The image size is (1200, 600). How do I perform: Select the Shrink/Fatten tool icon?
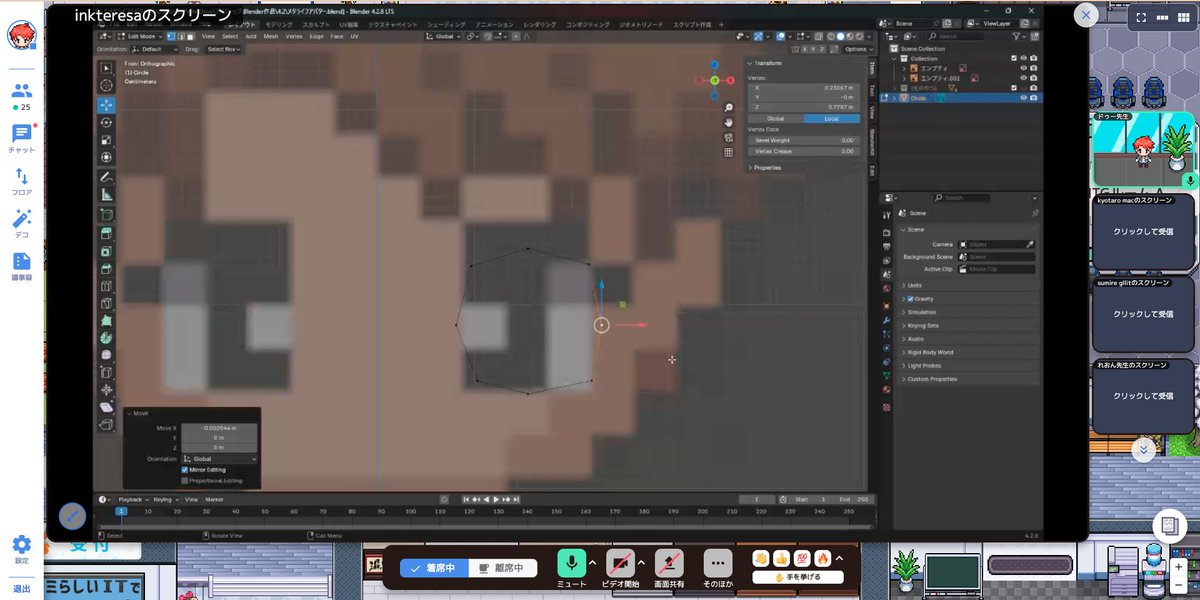[106, 389]
